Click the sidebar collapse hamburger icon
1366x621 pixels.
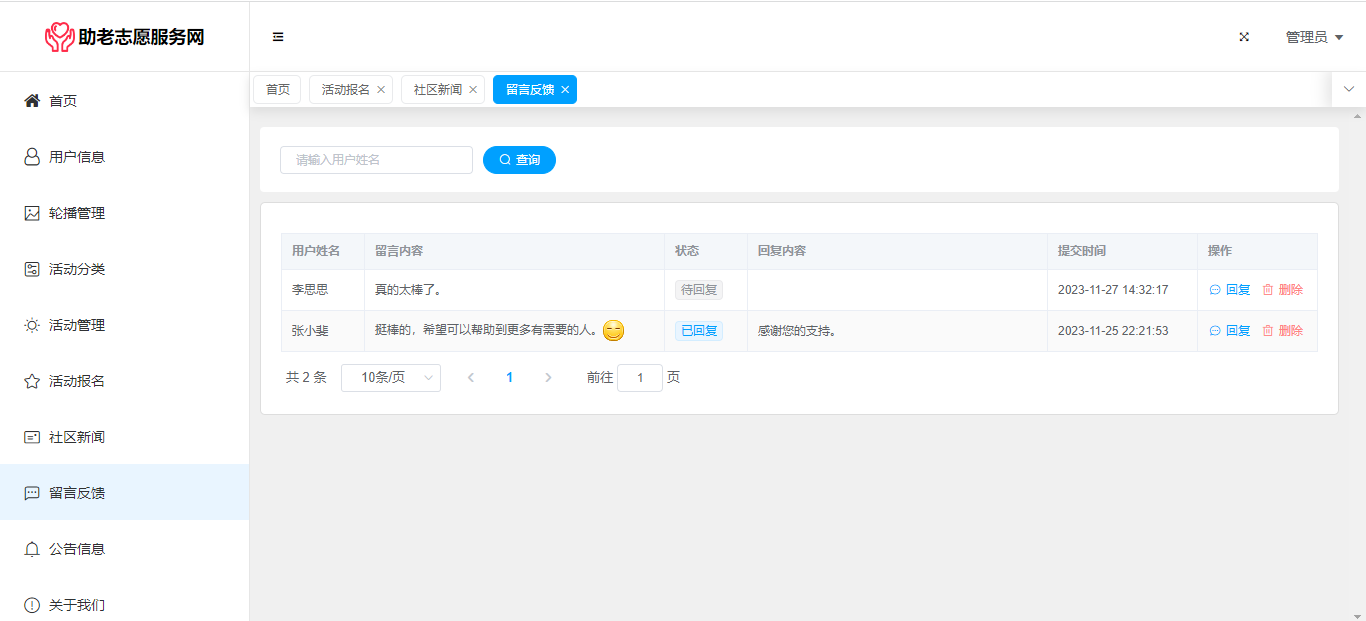[278, 37]
